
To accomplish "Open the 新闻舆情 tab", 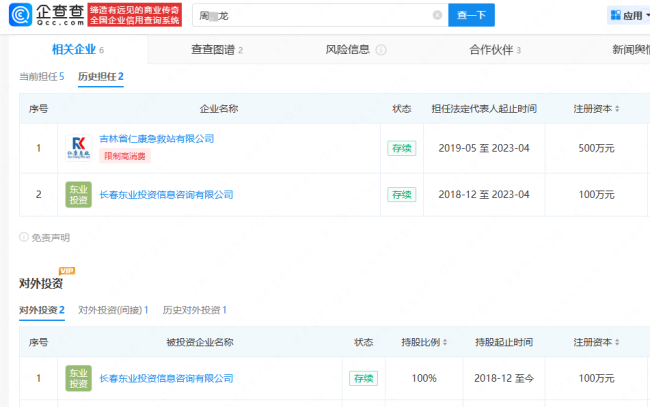I will click(x=631, y=50).
